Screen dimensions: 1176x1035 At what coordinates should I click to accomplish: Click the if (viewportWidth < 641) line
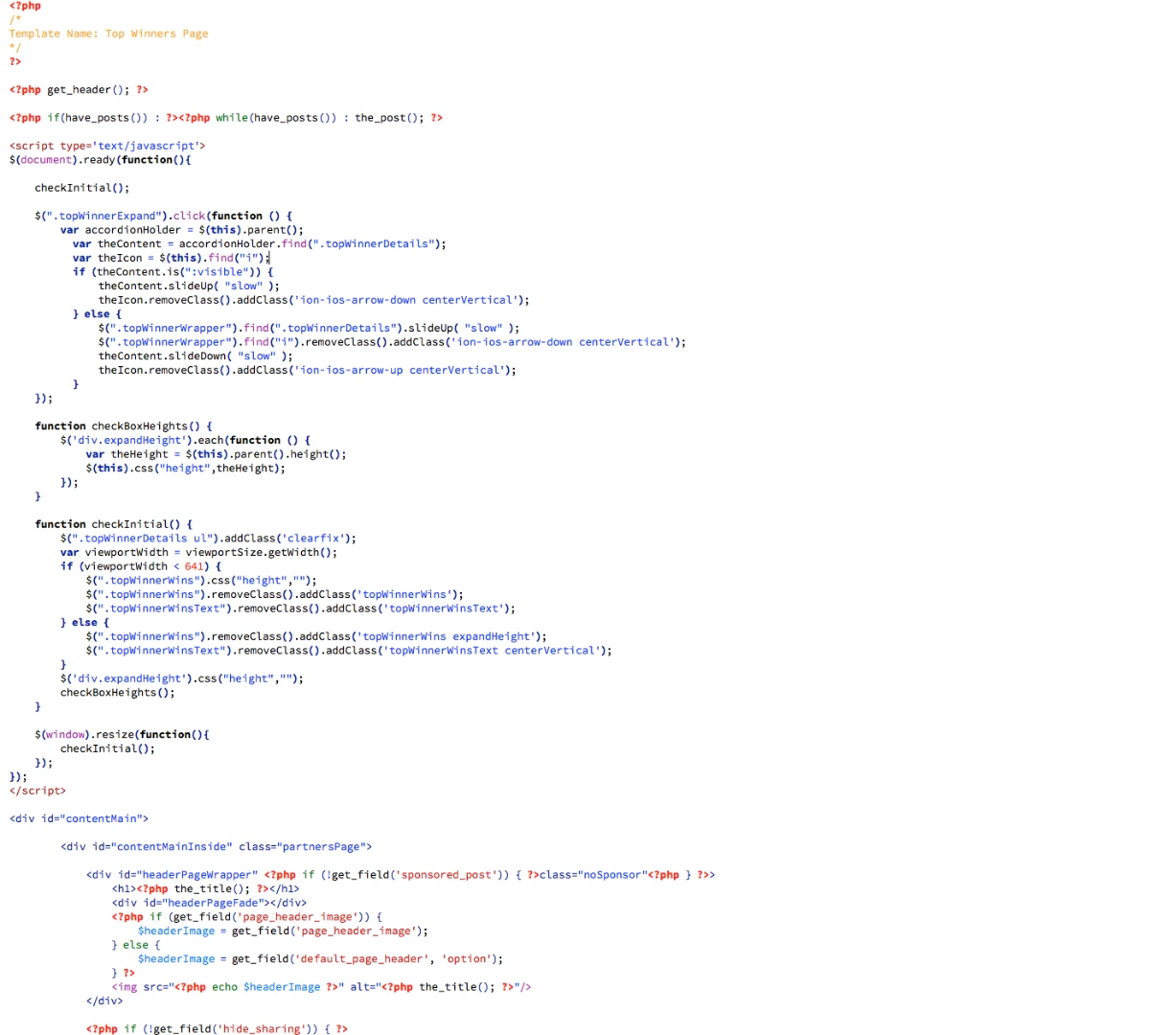tap(141, 566)
